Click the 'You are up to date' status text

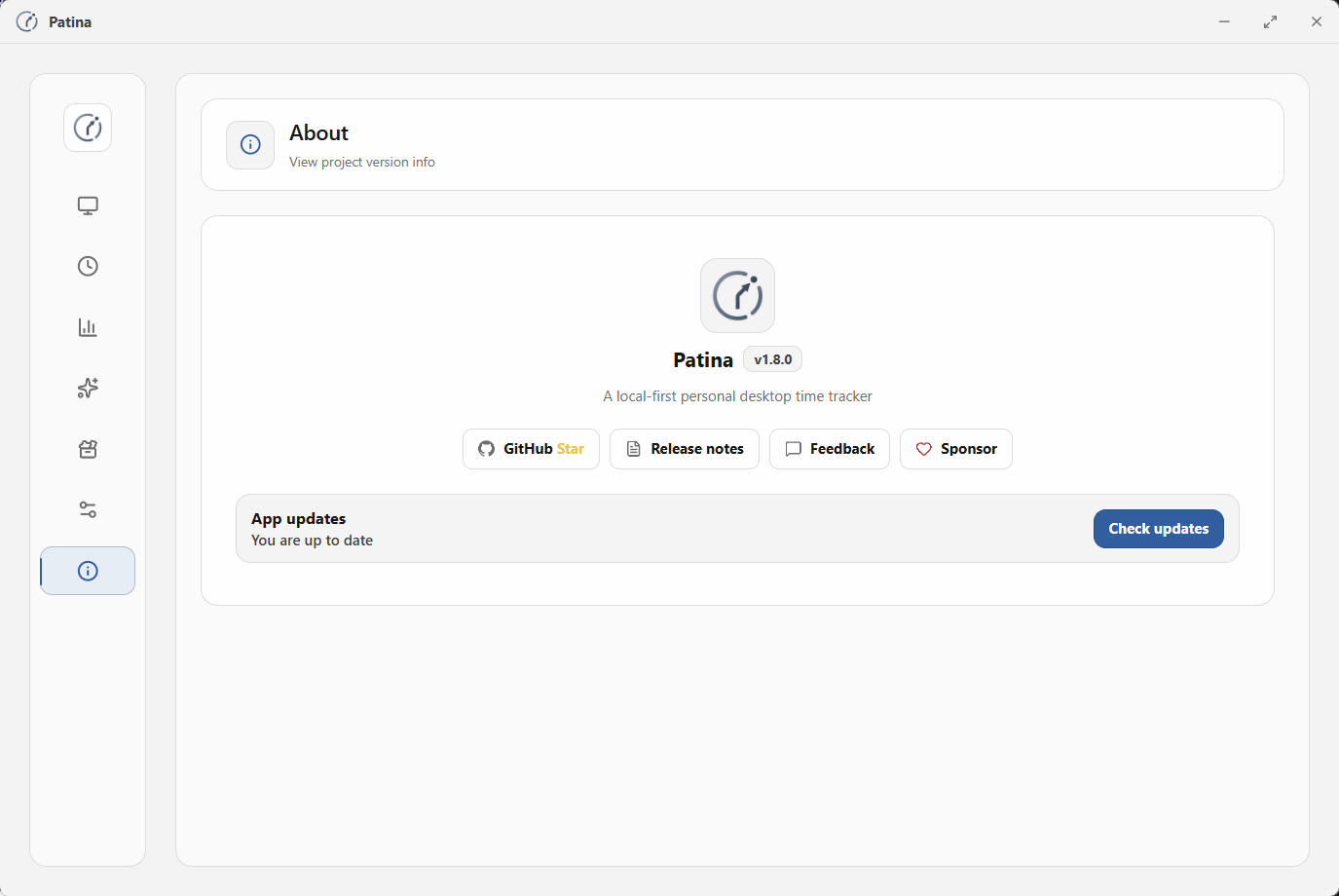pyautogui.click(x=312, y=541)
